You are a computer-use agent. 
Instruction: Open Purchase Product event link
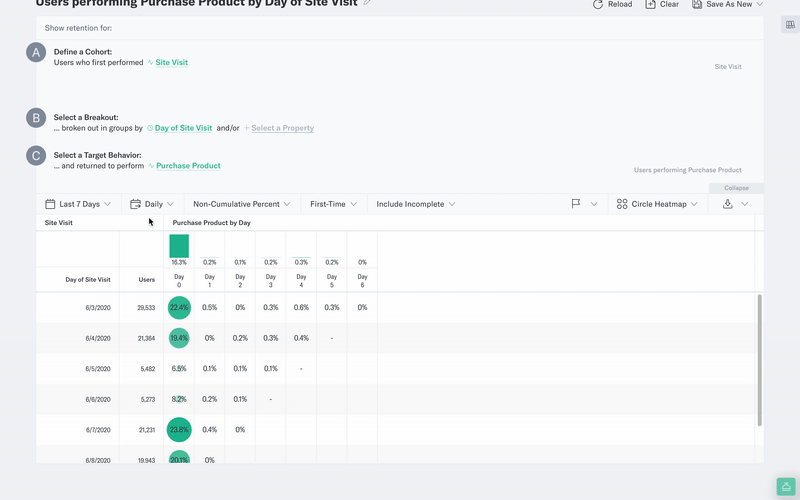tap(188, 166)
